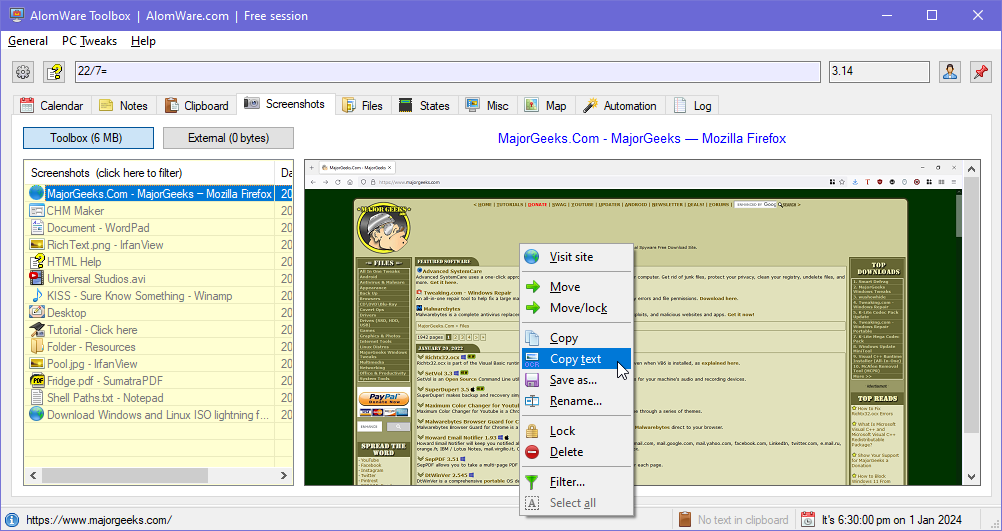Click the clipboard icon in status bar

(685, 519)
